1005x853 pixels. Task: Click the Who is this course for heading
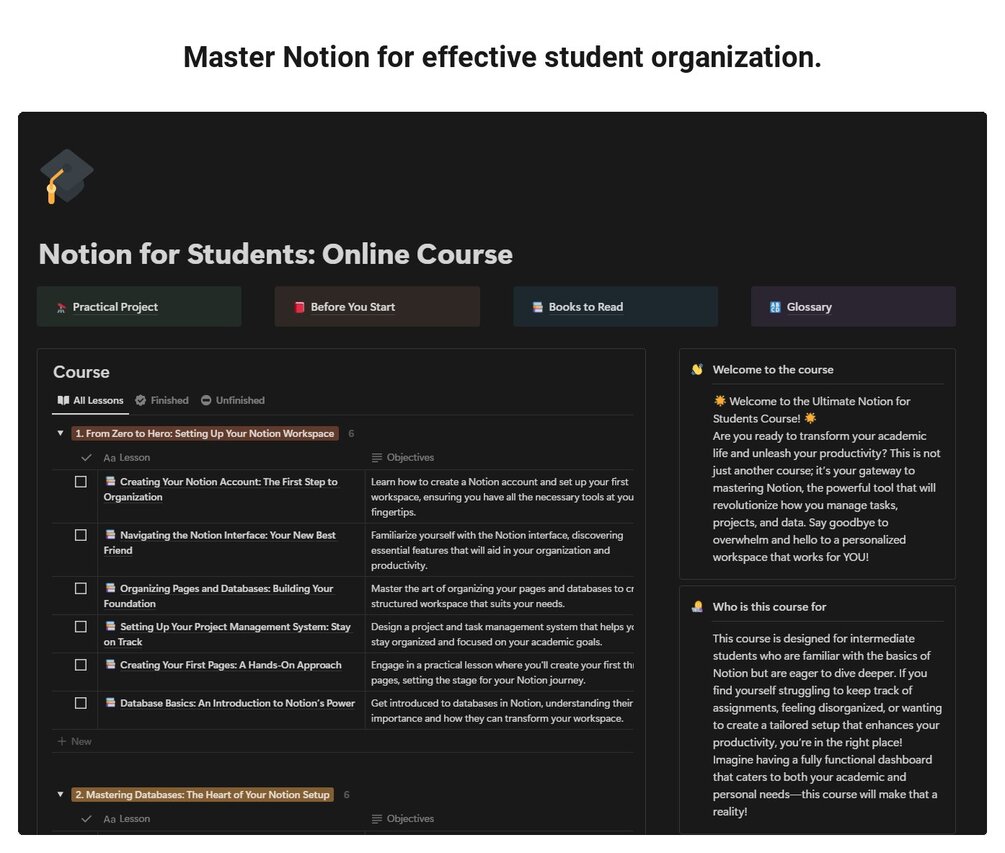(x=769, y=606)
